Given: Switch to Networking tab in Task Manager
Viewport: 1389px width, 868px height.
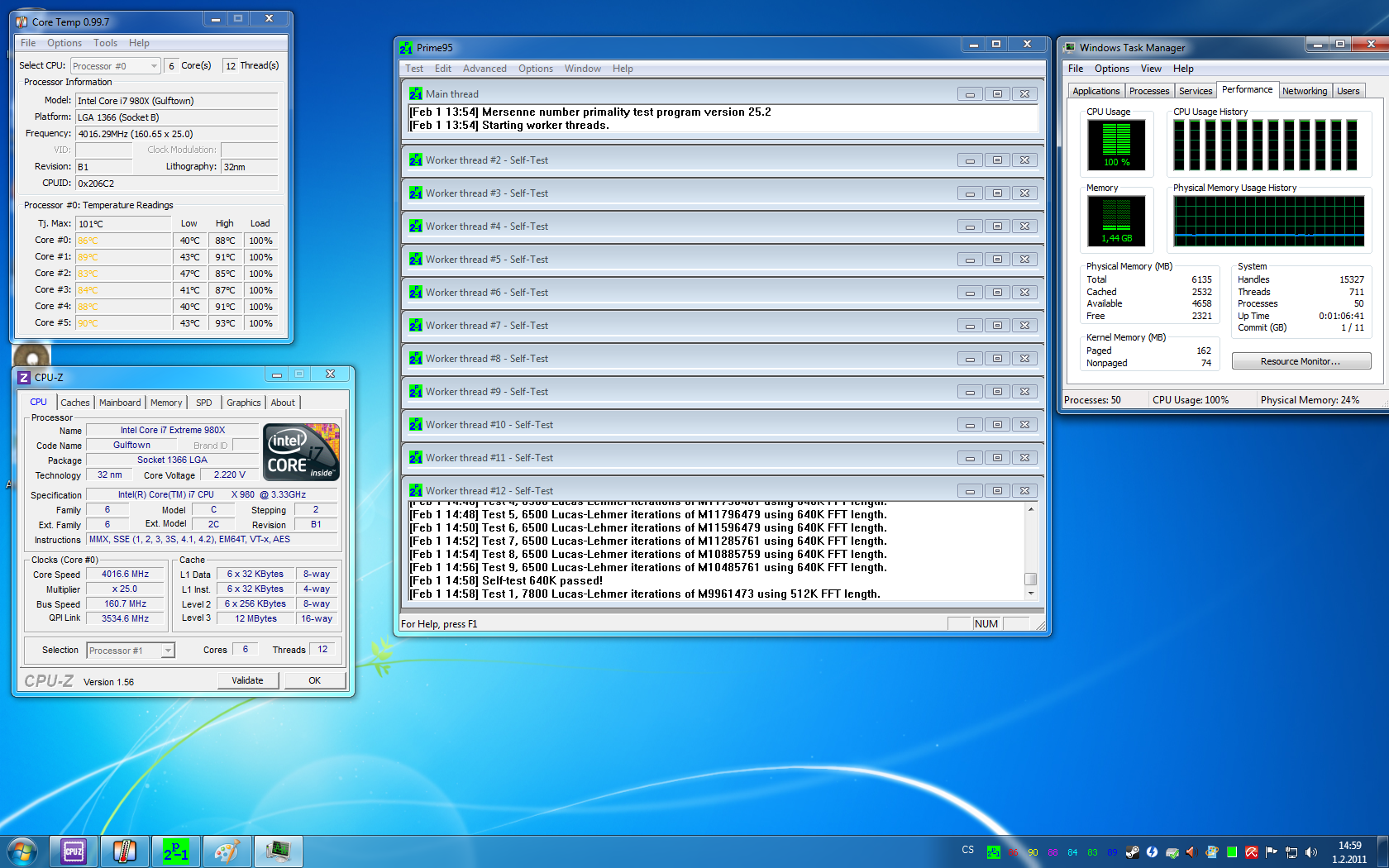Looking at the screenshot, I should pyautogui.click(x=1305, y=91).
